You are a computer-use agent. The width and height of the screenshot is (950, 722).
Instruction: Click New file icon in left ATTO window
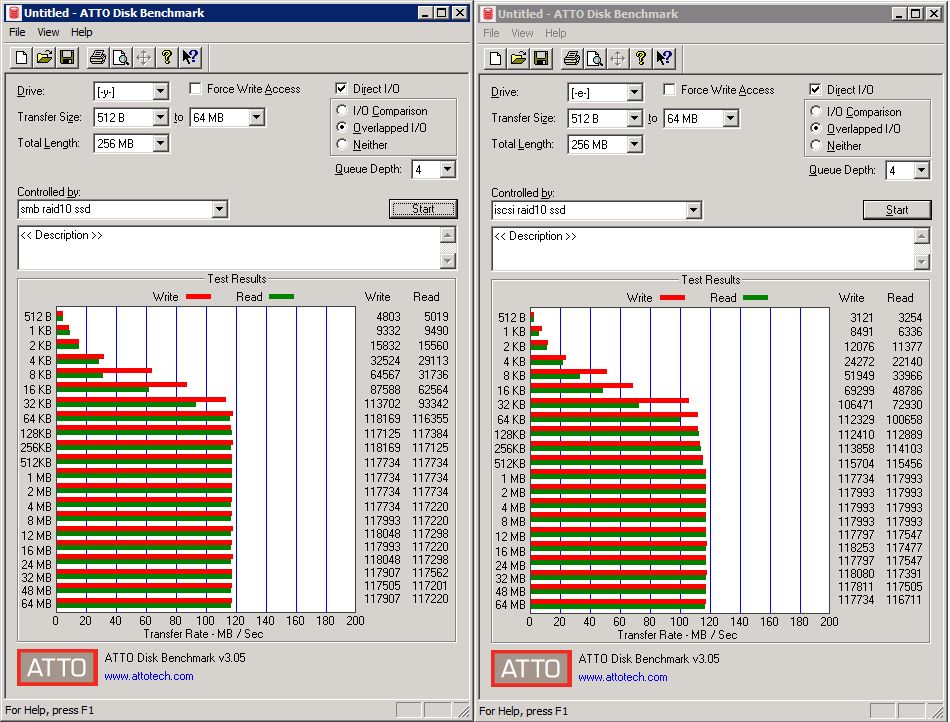click(21, 58)
